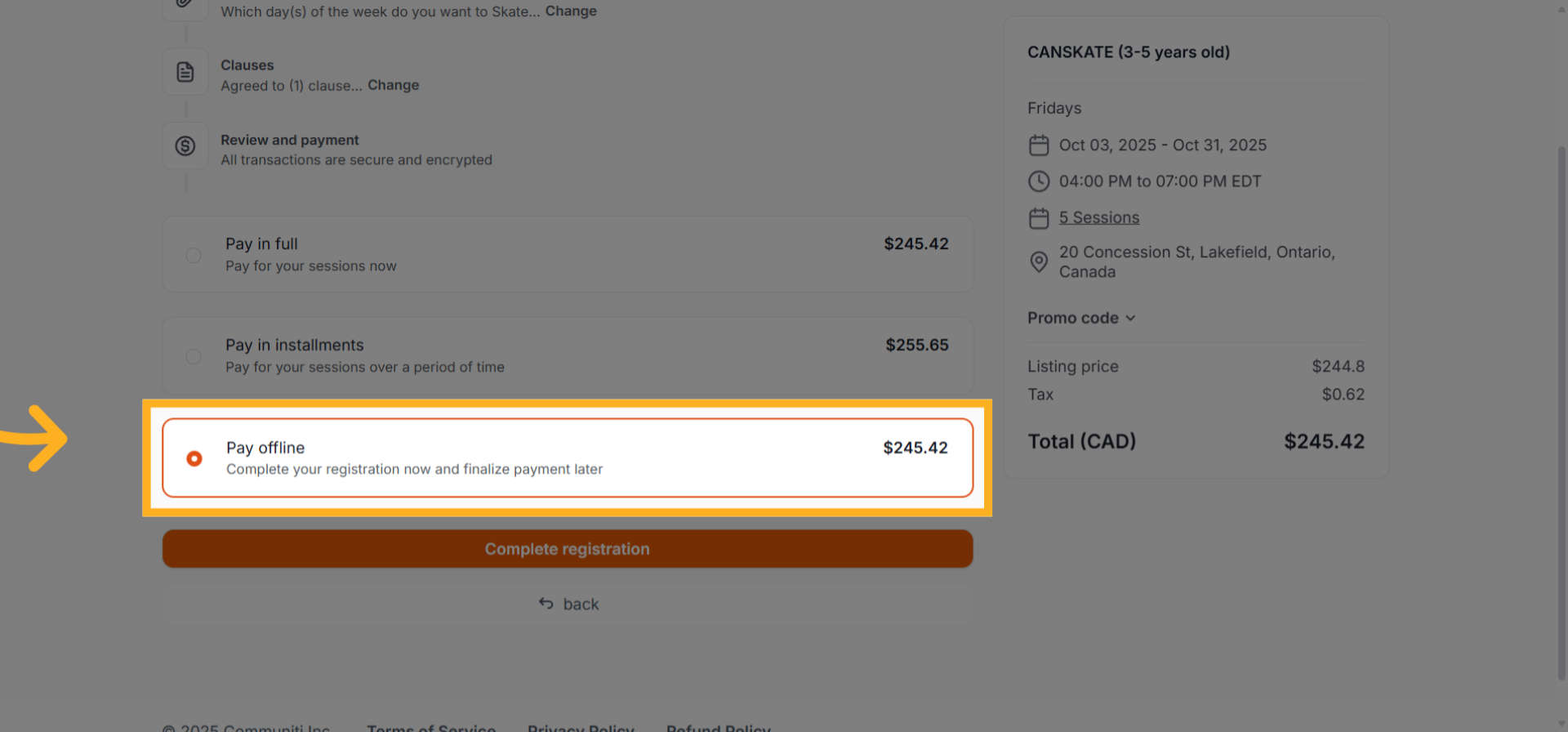Open the 5 Sessions link
Screen dimensions: 1568x732
(x=1098, y=218)
